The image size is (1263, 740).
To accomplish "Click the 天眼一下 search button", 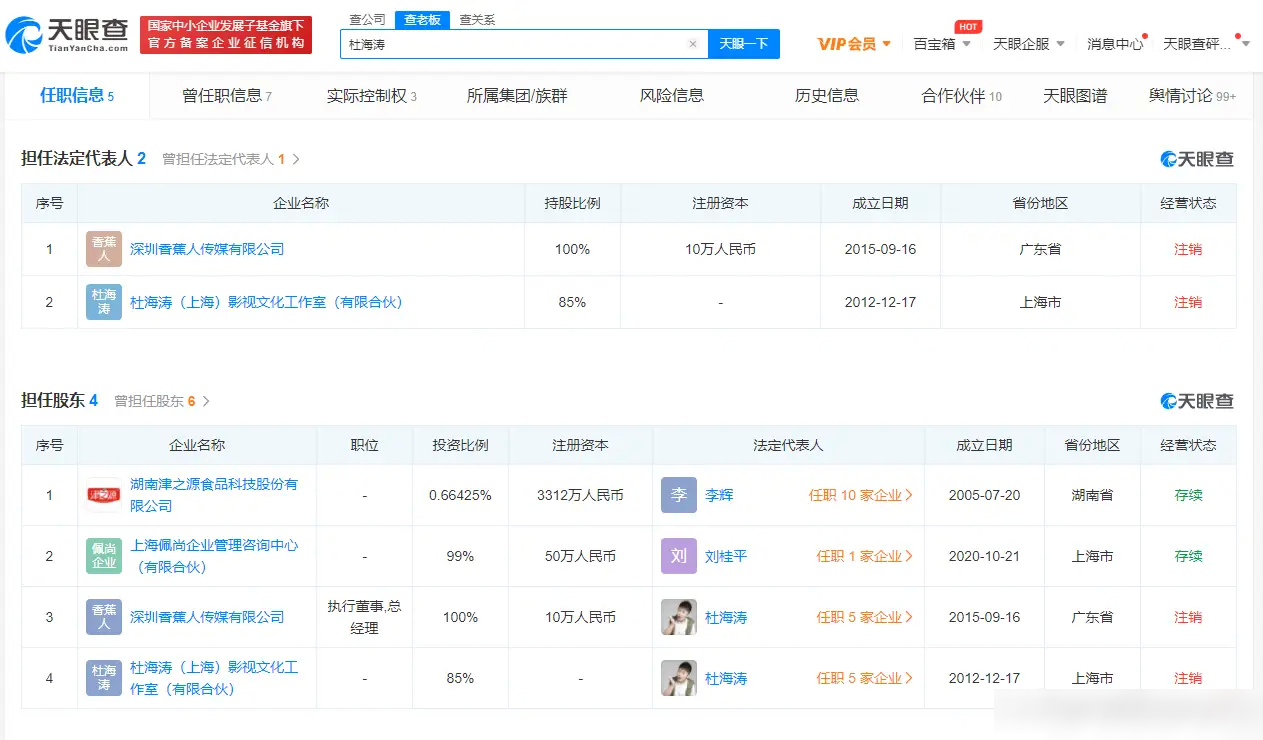I will click(743, 44).
